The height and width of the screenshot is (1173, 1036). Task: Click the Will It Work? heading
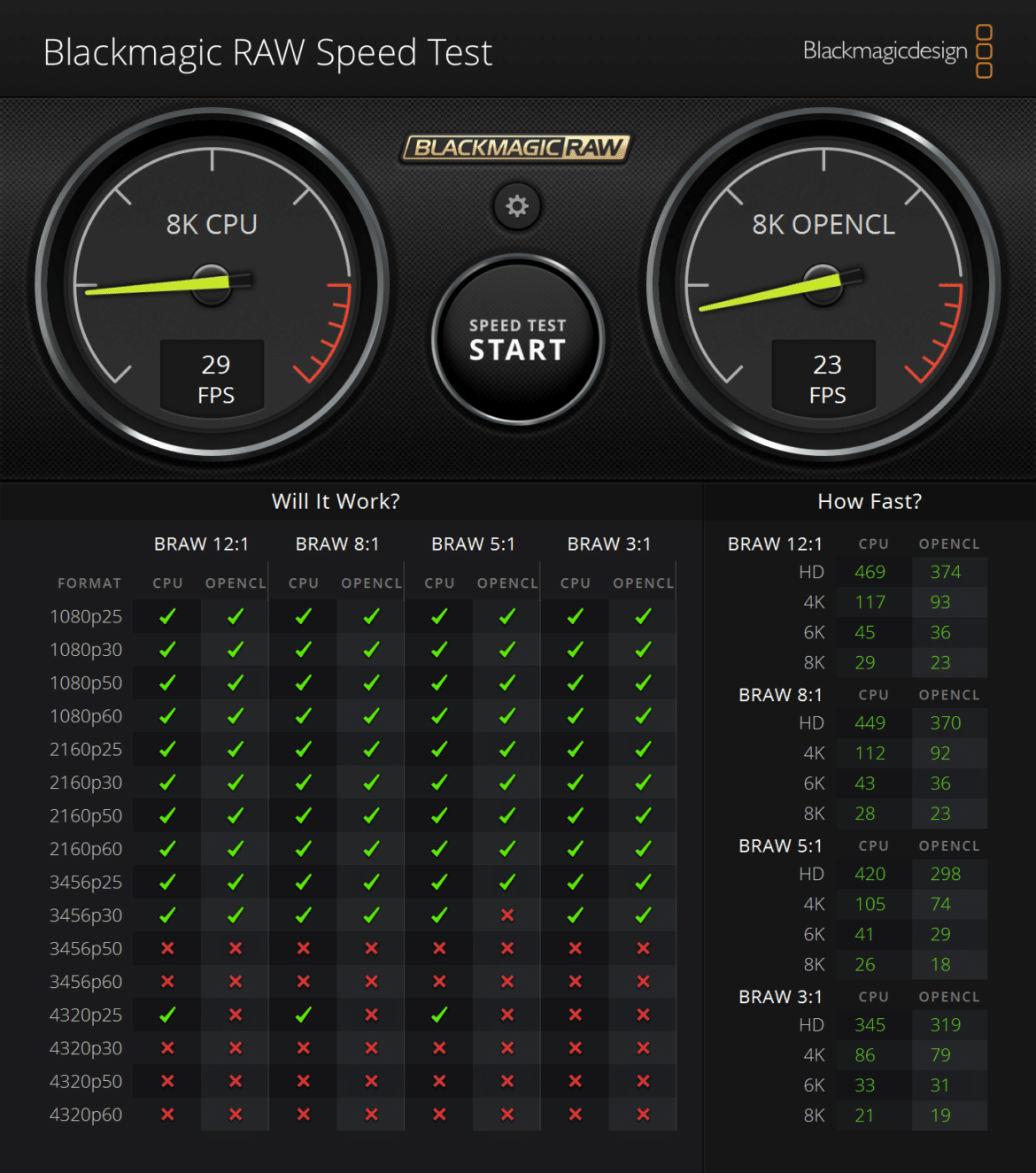(x=336, y=501)
